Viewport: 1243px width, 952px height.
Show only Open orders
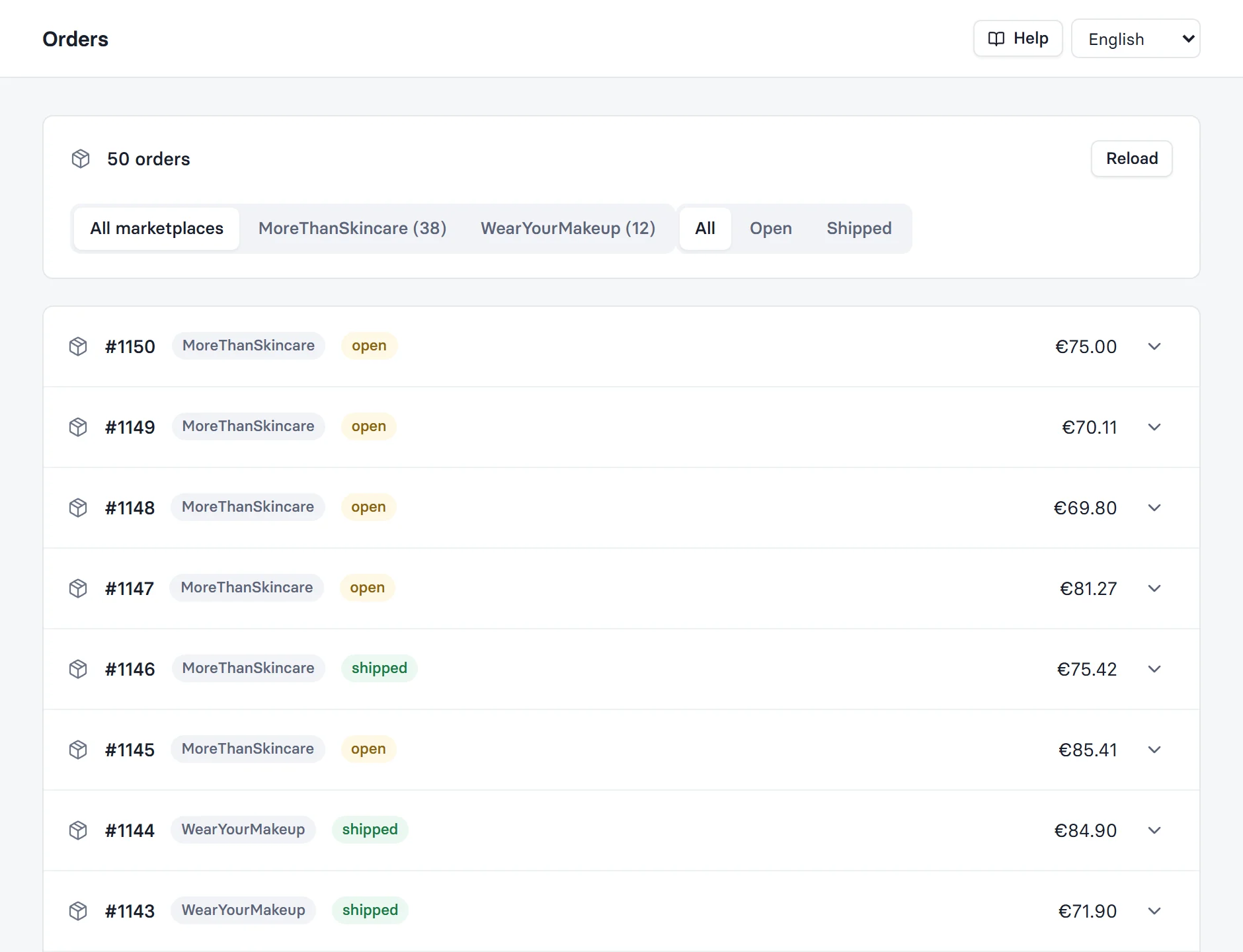click(770, 228)
